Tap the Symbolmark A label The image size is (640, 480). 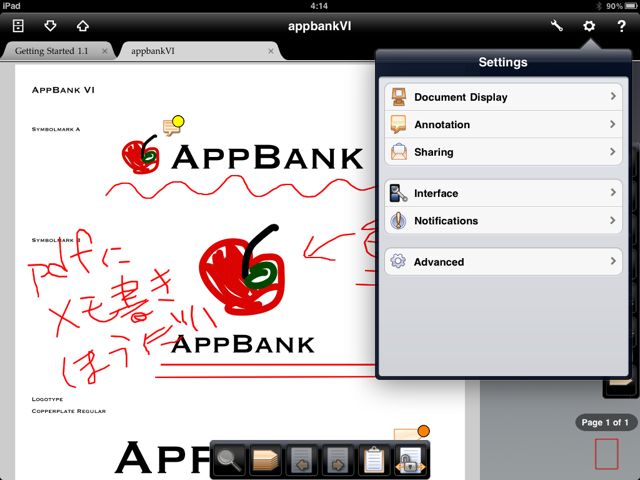coord(56,129)
